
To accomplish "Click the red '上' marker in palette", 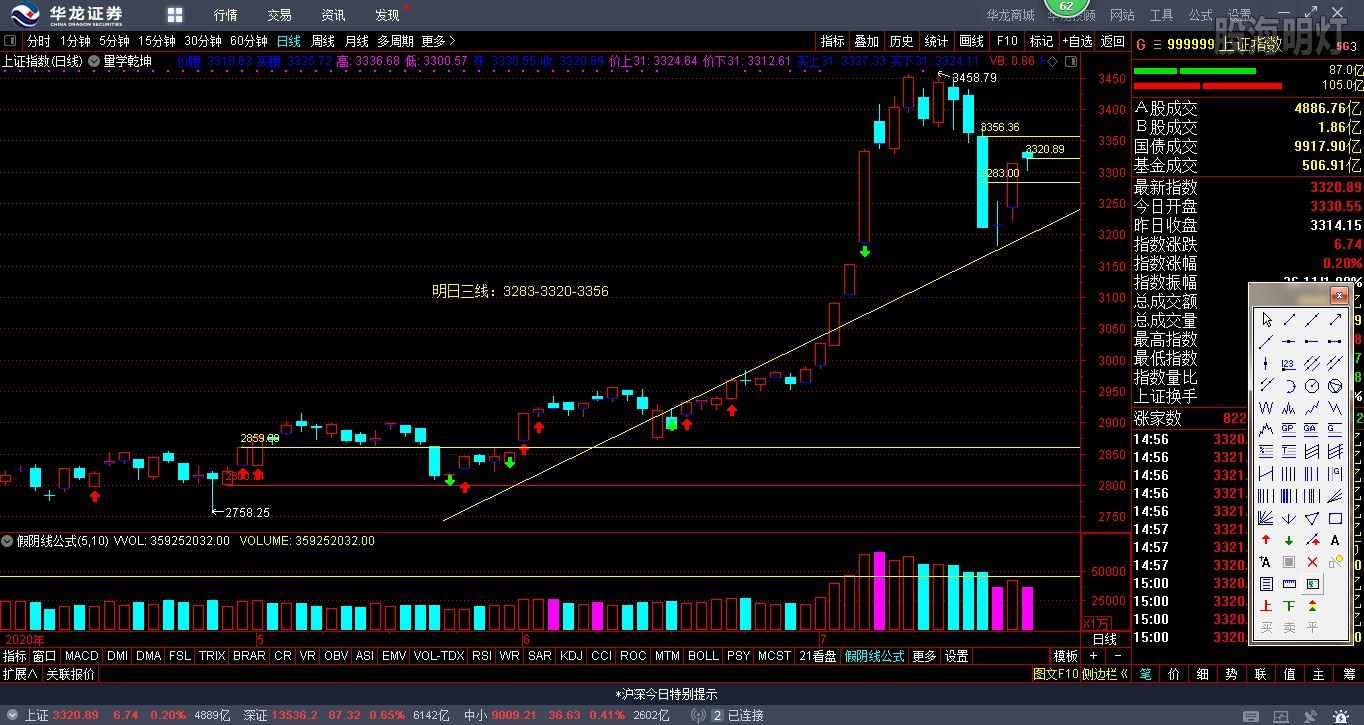I will tap(1267, 606).
